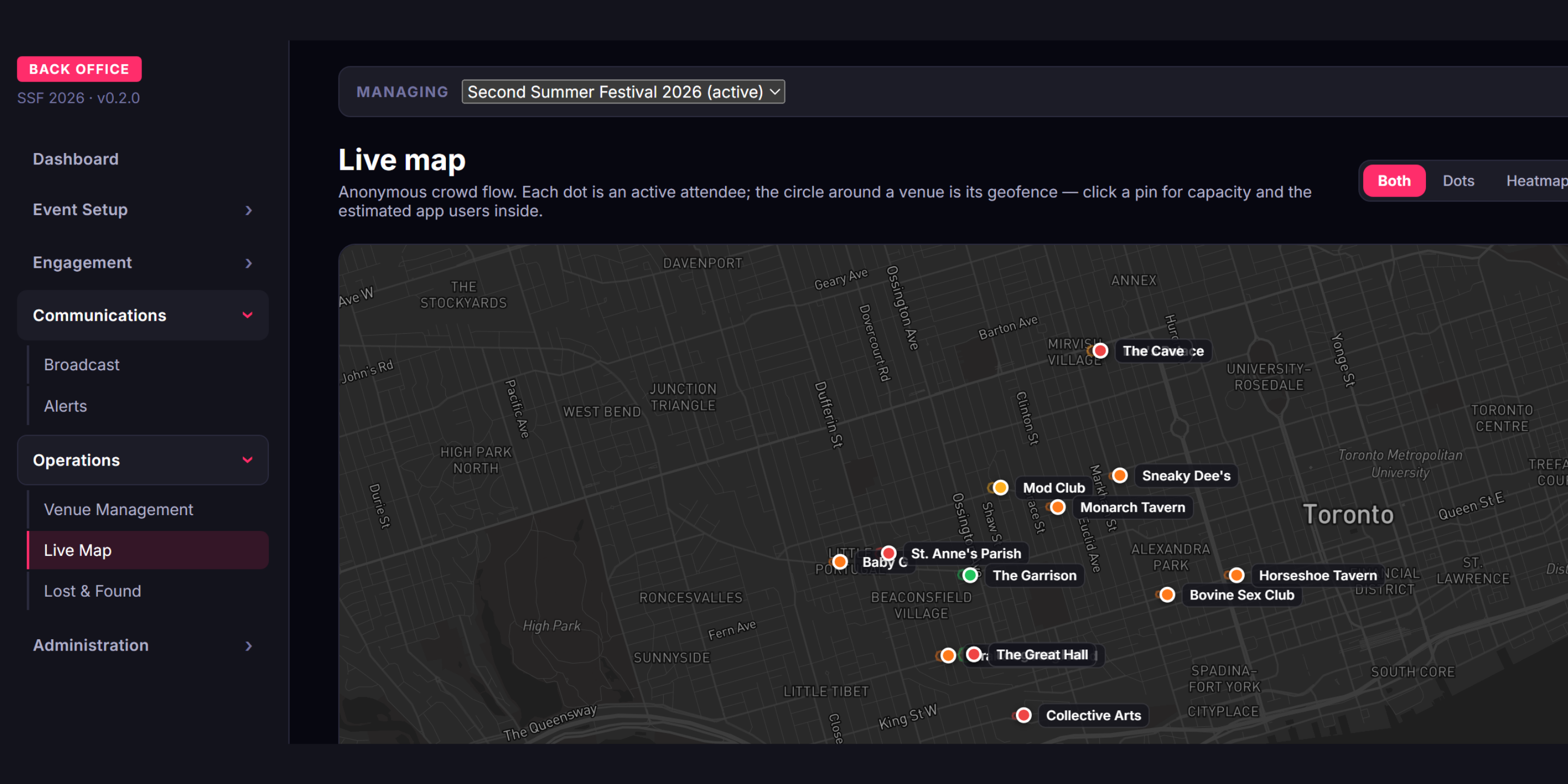Expand Event Setup chevron in sidebar
1568x784 pixels.
pyautogui.click(x=248, y=210)
